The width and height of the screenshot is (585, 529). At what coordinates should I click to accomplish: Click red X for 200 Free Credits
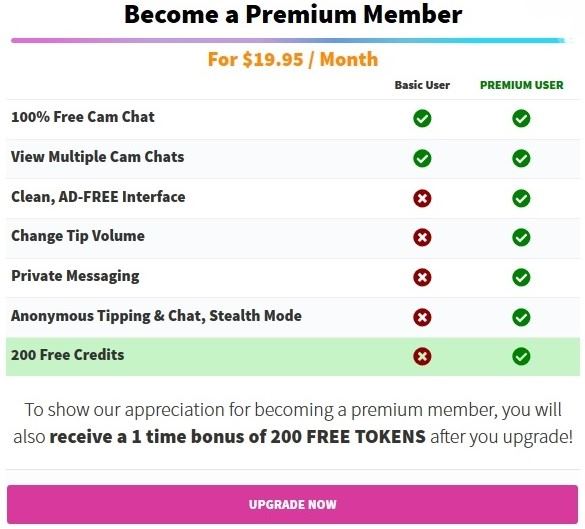coord(422,356)
